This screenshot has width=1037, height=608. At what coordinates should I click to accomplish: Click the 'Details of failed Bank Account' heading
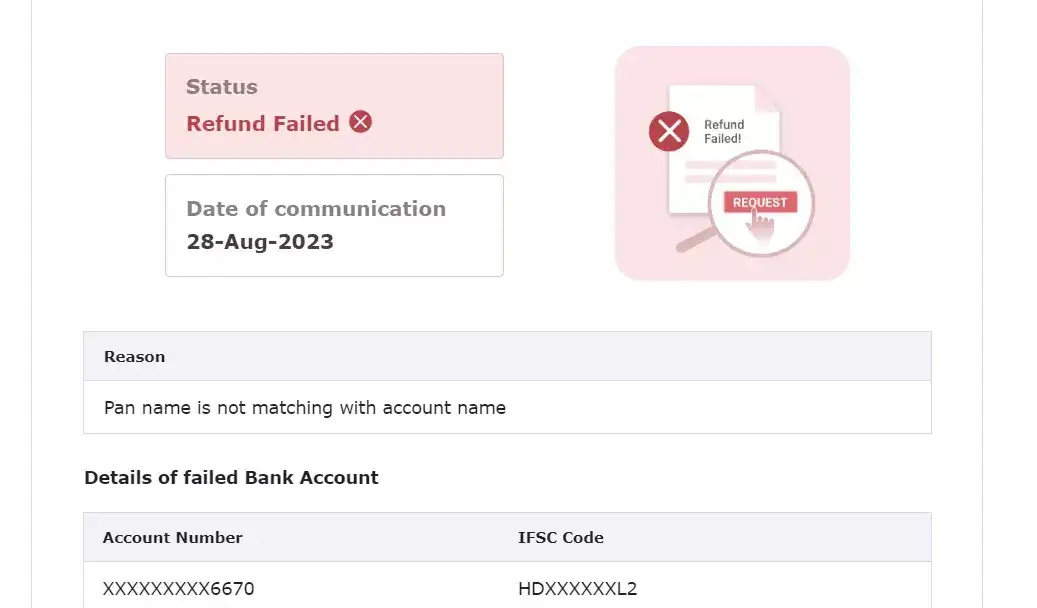(x=231, y=478)
